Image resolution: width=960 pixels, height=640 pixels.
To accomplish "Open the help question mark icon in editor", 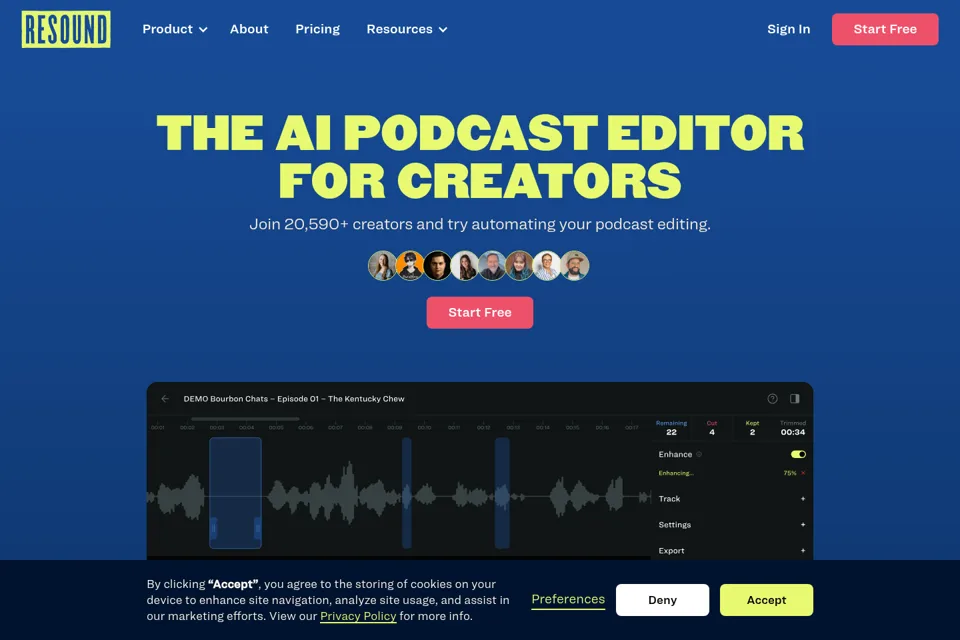I will click(773, 399).
